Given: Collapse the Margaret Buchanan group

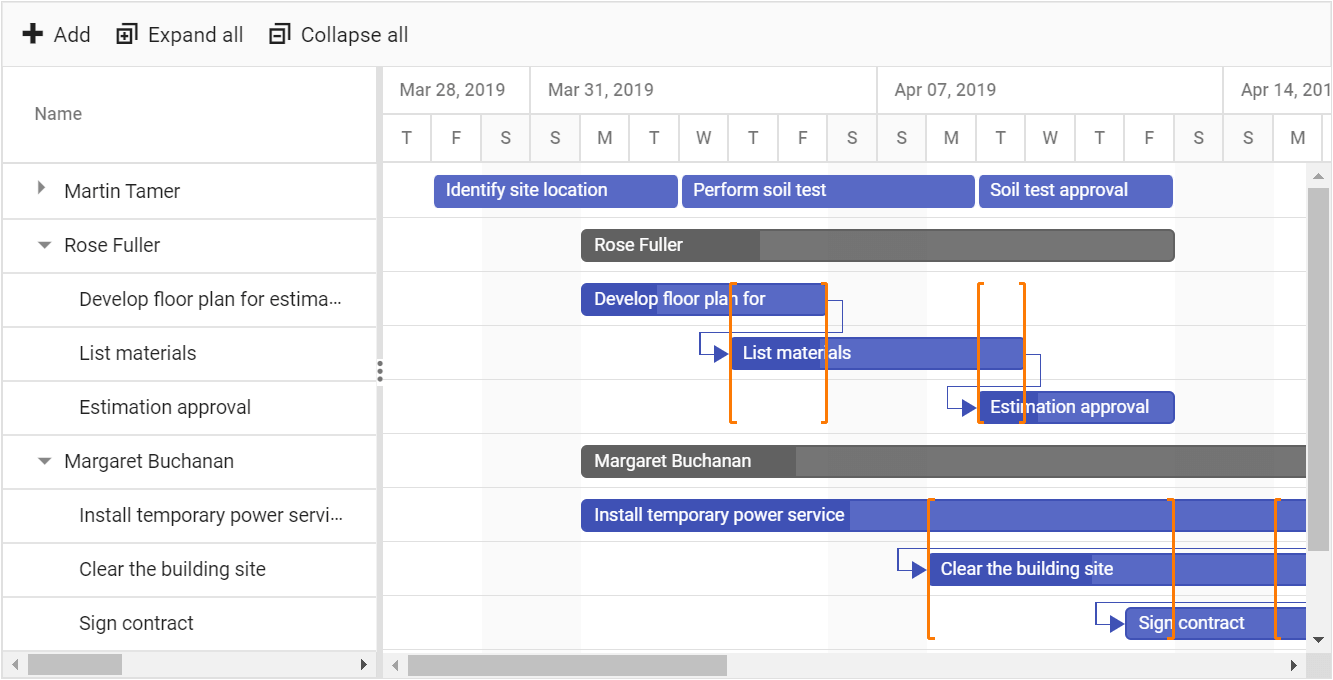Looking at the screenshot, I should [x=44, y=461].
